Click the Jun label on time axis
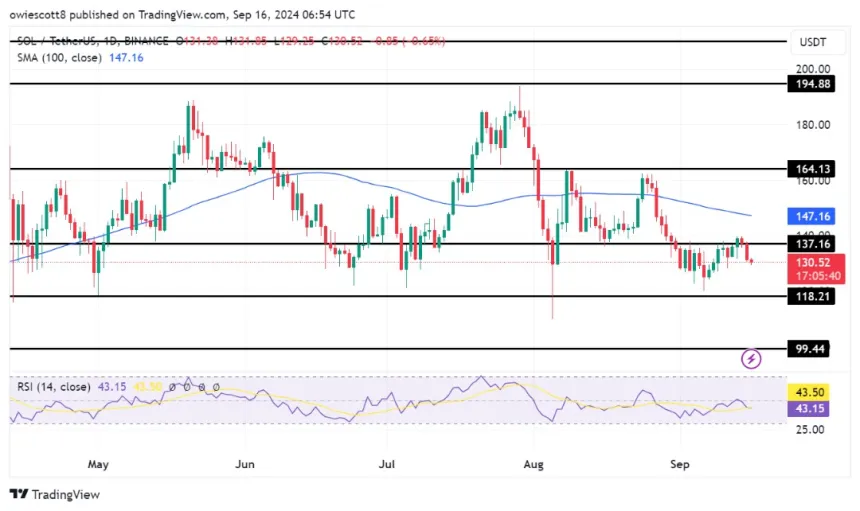This screenshot has height=511, width=860. (x=246, y=464)
